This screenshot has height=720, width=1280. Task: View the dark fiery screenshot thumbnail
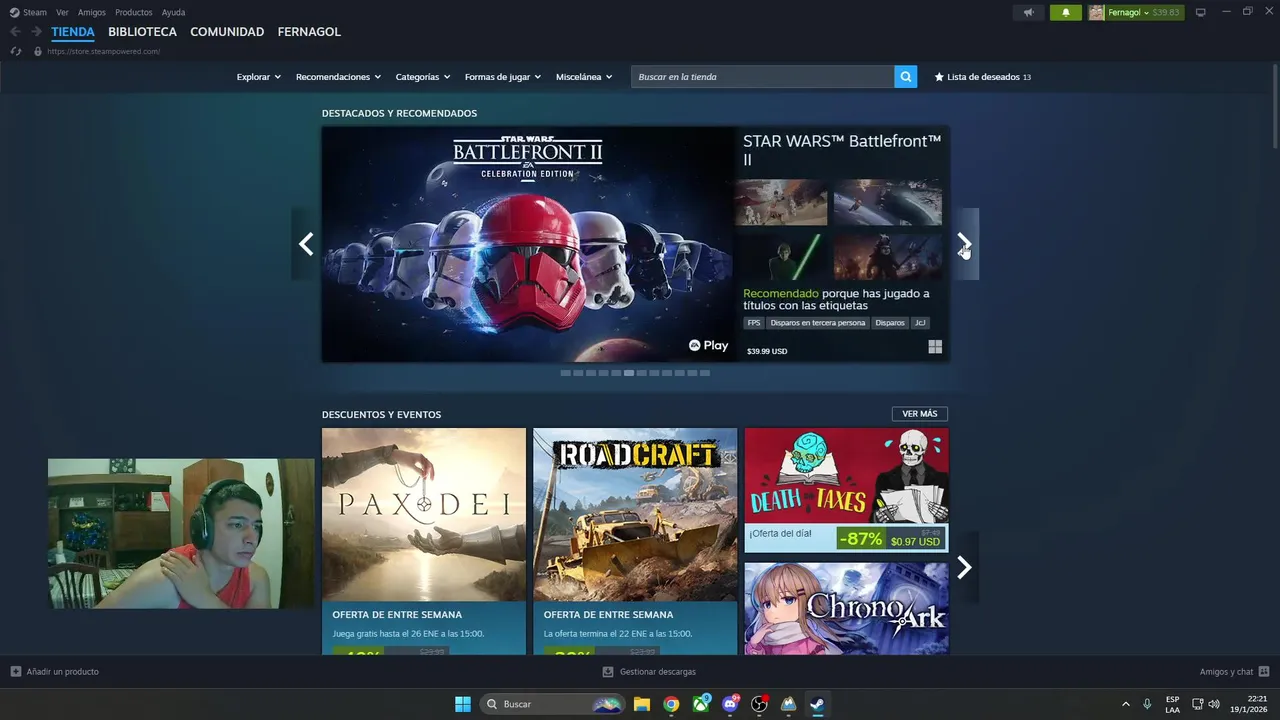coord(888,257)
